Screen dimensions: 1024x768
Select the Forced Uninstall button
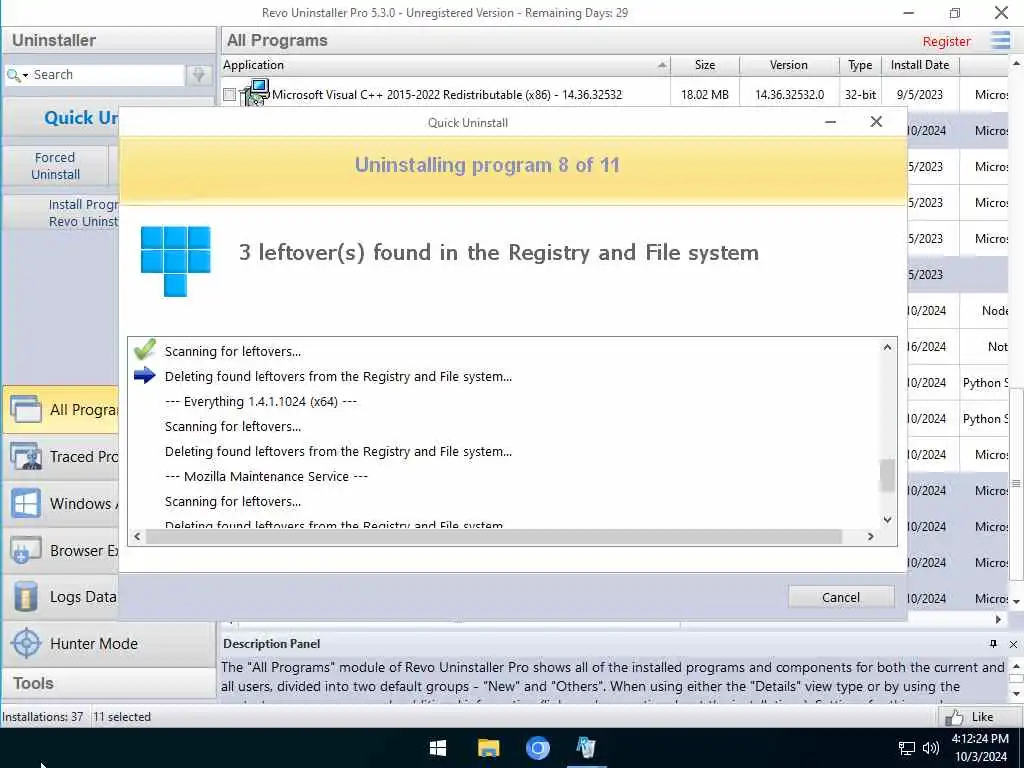[x=56, y=166]
